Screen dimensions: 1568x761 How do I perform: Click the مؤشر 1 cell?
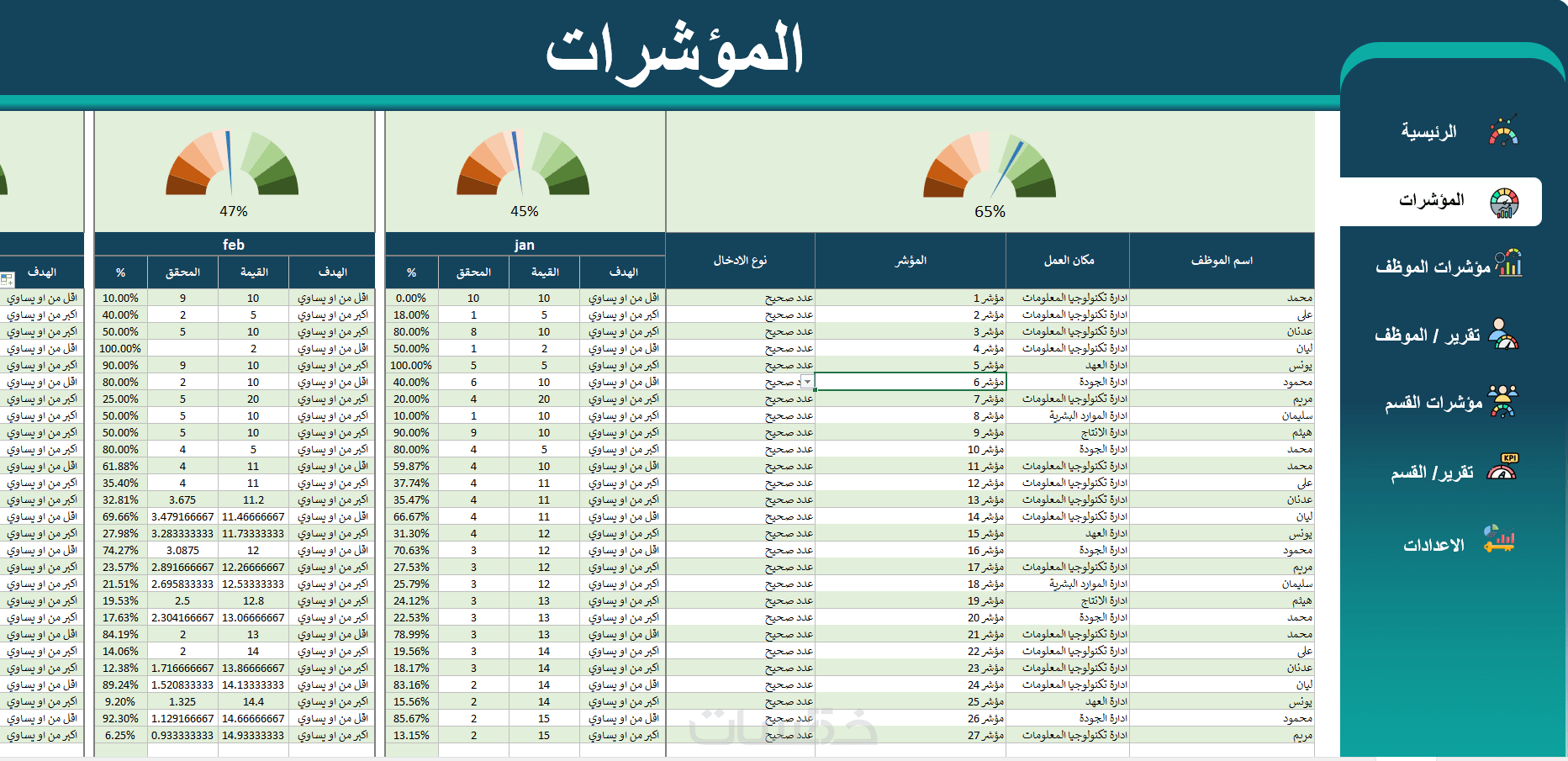click(x=911, y=298)
